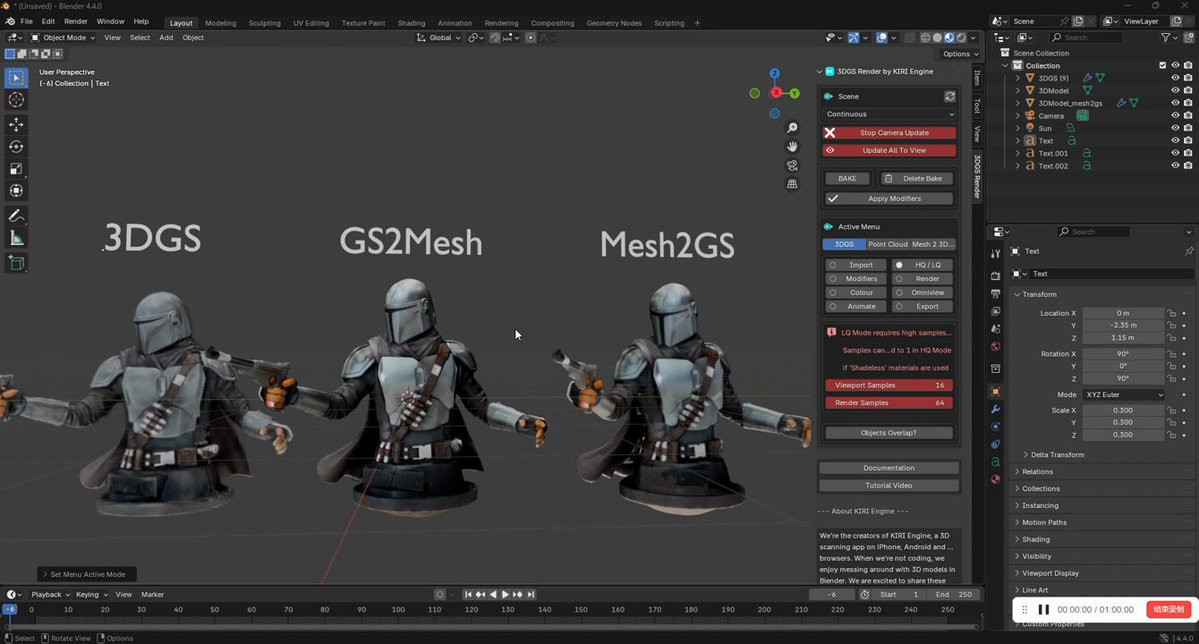Activate the Rotate tool
Image resolution: width=1199 pixels, height=644 pixels.
16,146
